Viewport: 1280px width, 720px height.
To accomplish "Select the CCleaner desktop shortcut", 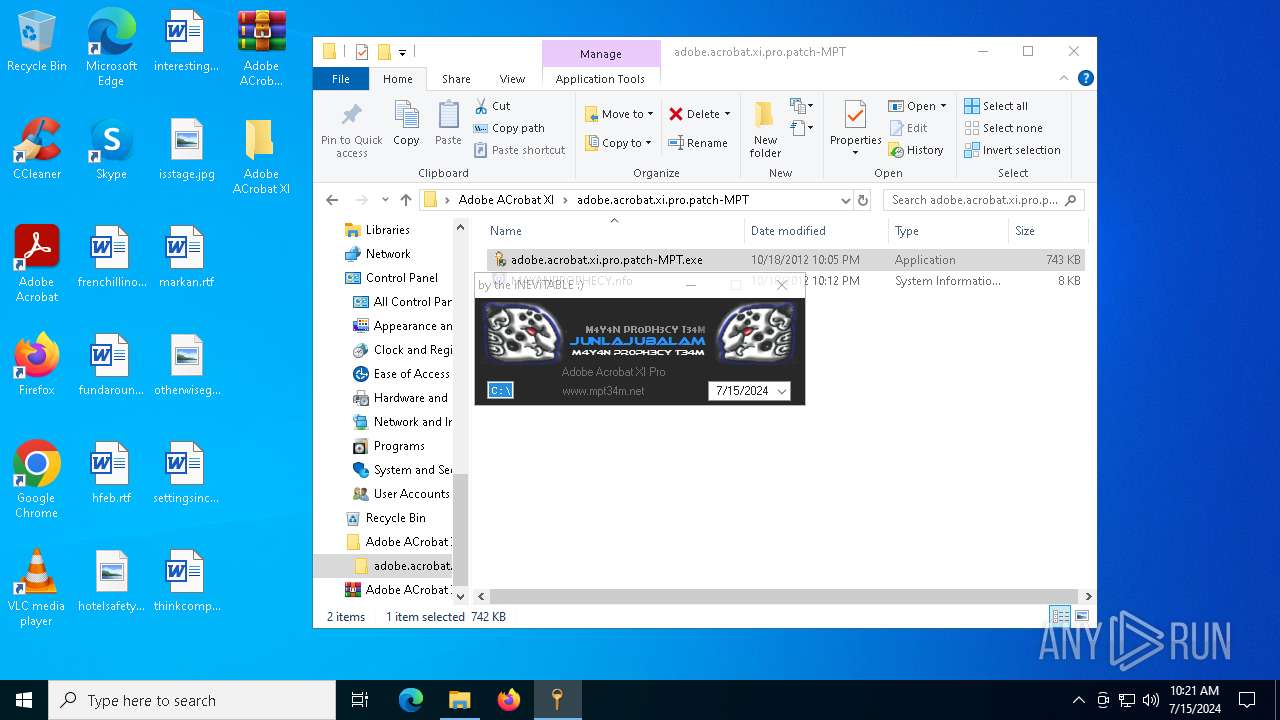I will [x=37, y=149].
